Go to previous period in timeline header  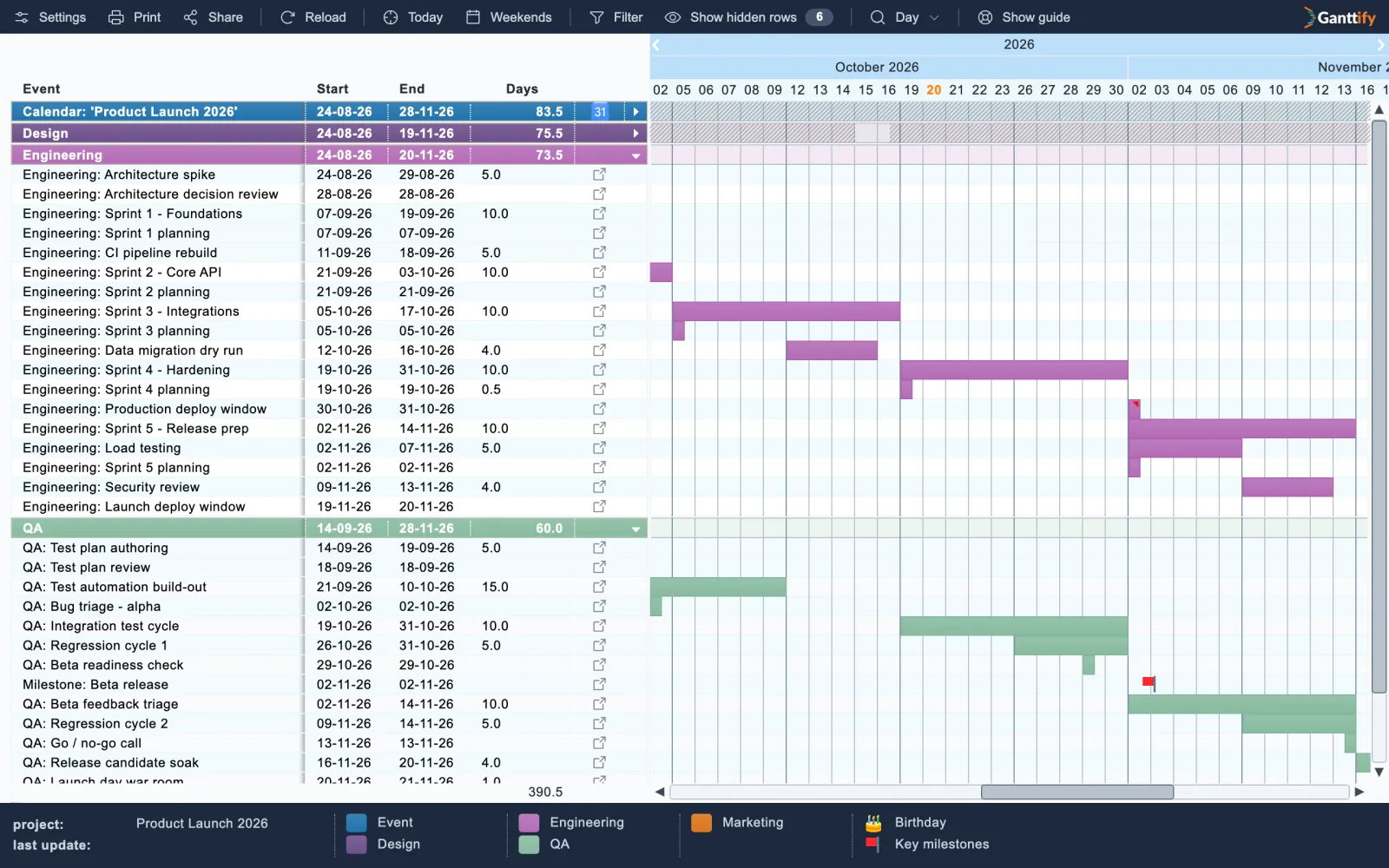(x=656, y=44)
